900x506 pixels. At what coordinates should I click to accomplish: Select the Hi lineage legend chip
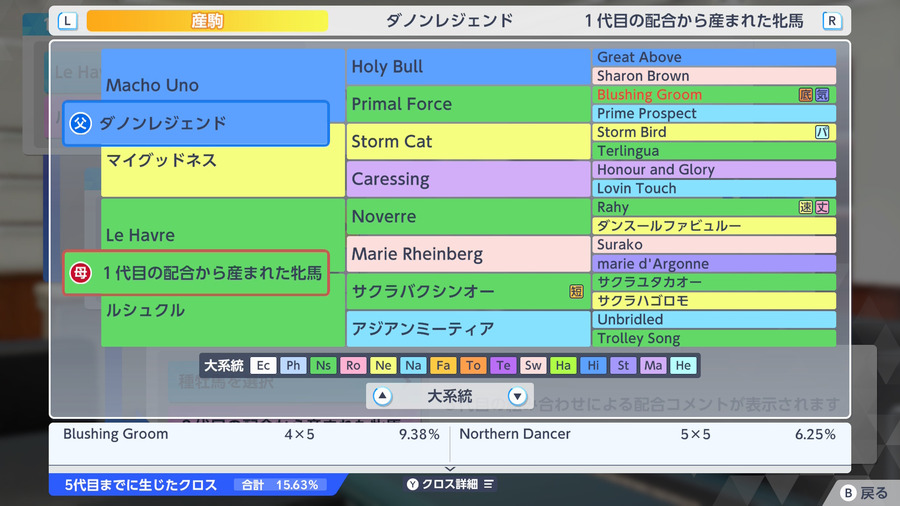(593, 365)
